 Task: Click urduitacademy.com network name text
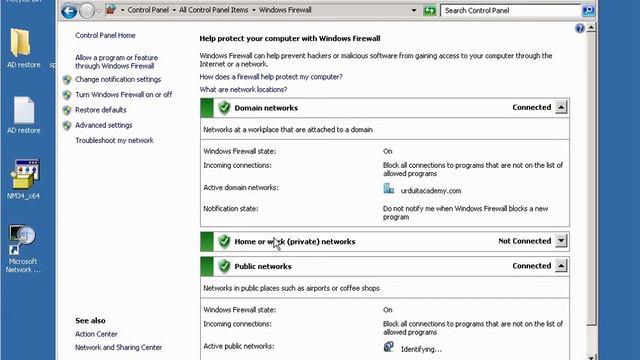coord(431,191)
